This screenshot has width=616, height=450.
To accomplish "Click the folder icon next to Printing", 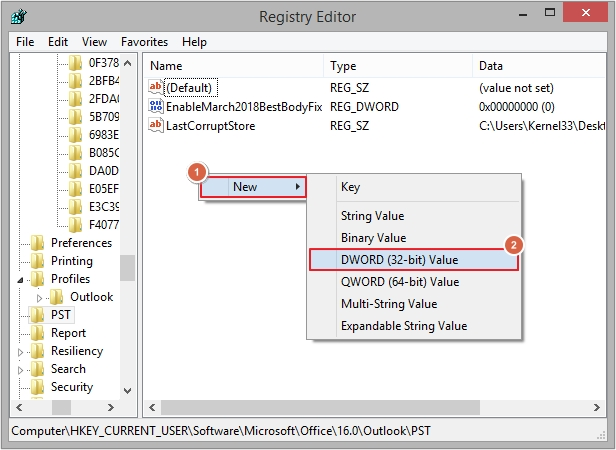I will click(x=37, y=261).
